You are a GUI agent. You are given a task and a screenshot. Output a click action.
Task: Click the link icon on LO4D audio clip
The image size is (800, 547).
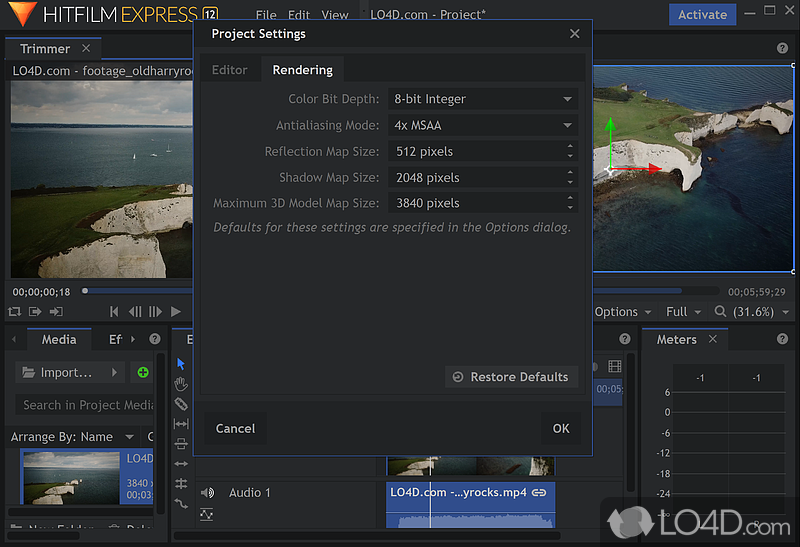539,492
